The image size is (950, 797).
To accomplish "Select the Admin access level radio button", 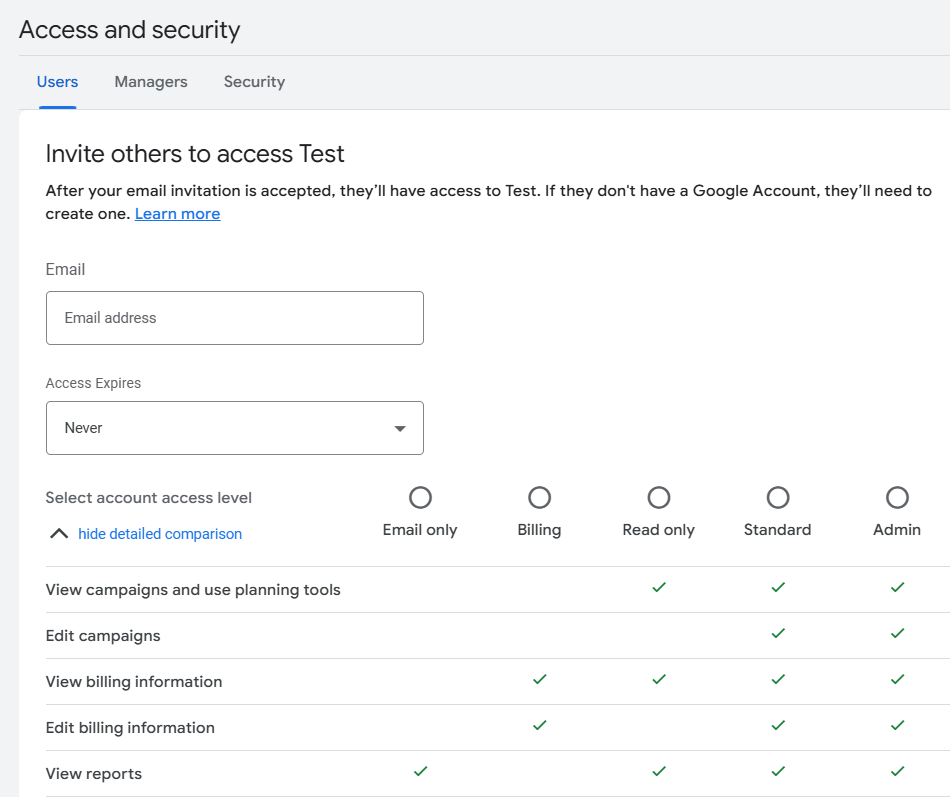I will (x=896, y=497).
